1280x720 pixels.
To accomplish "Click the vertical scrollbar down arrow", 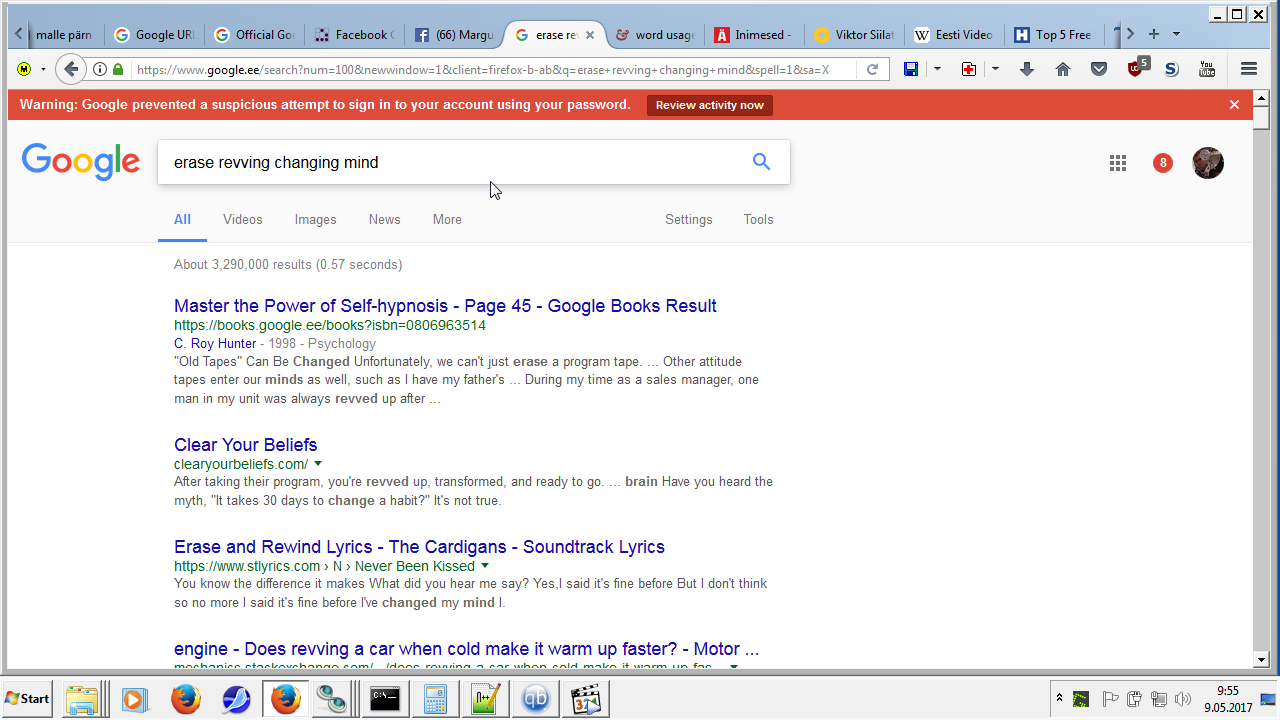I will pos(1261,659).
